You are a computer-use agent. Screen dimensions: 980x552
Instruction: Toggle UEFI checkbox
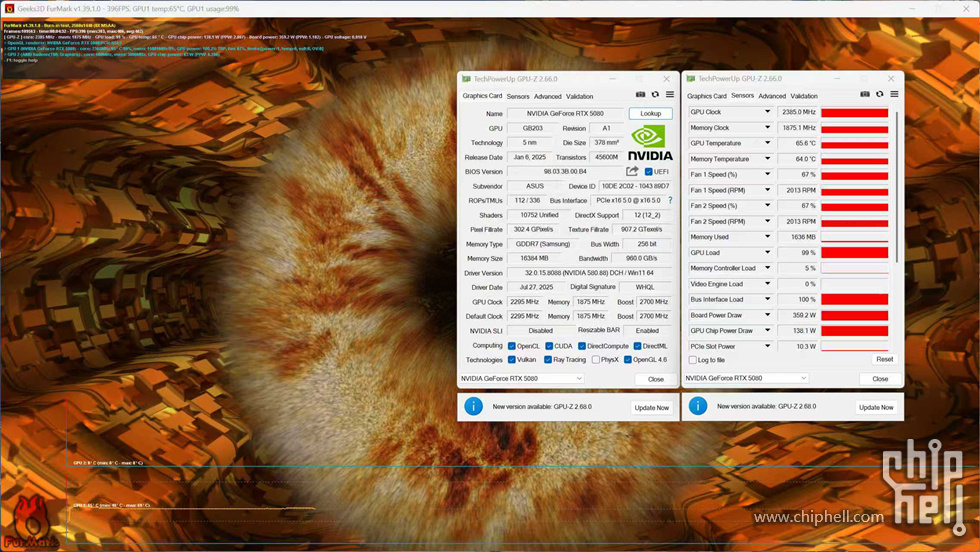(x=648, y=171)
